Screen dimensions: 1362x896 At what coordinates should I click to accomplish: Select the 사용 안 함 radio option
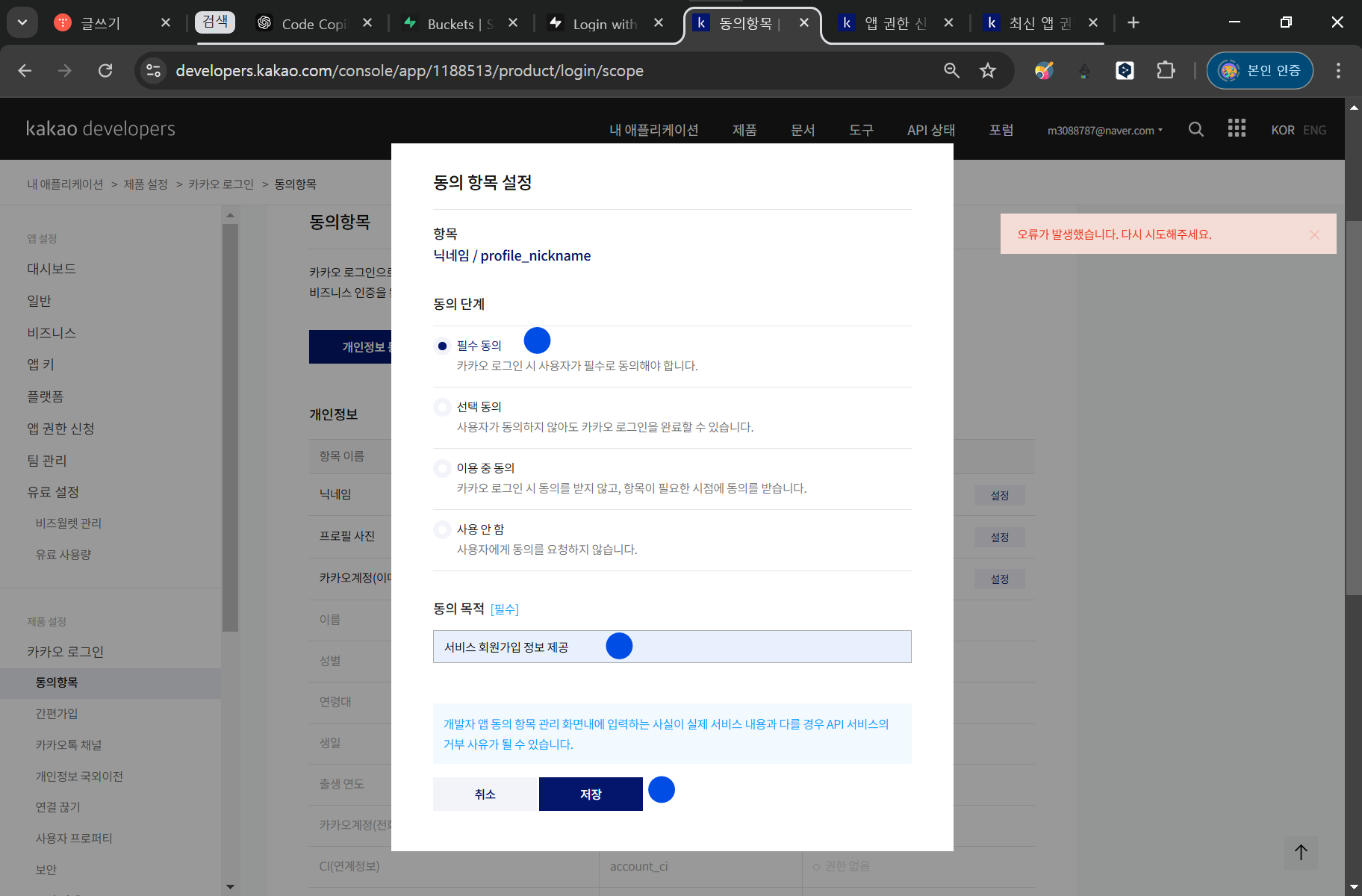[442, 529]
